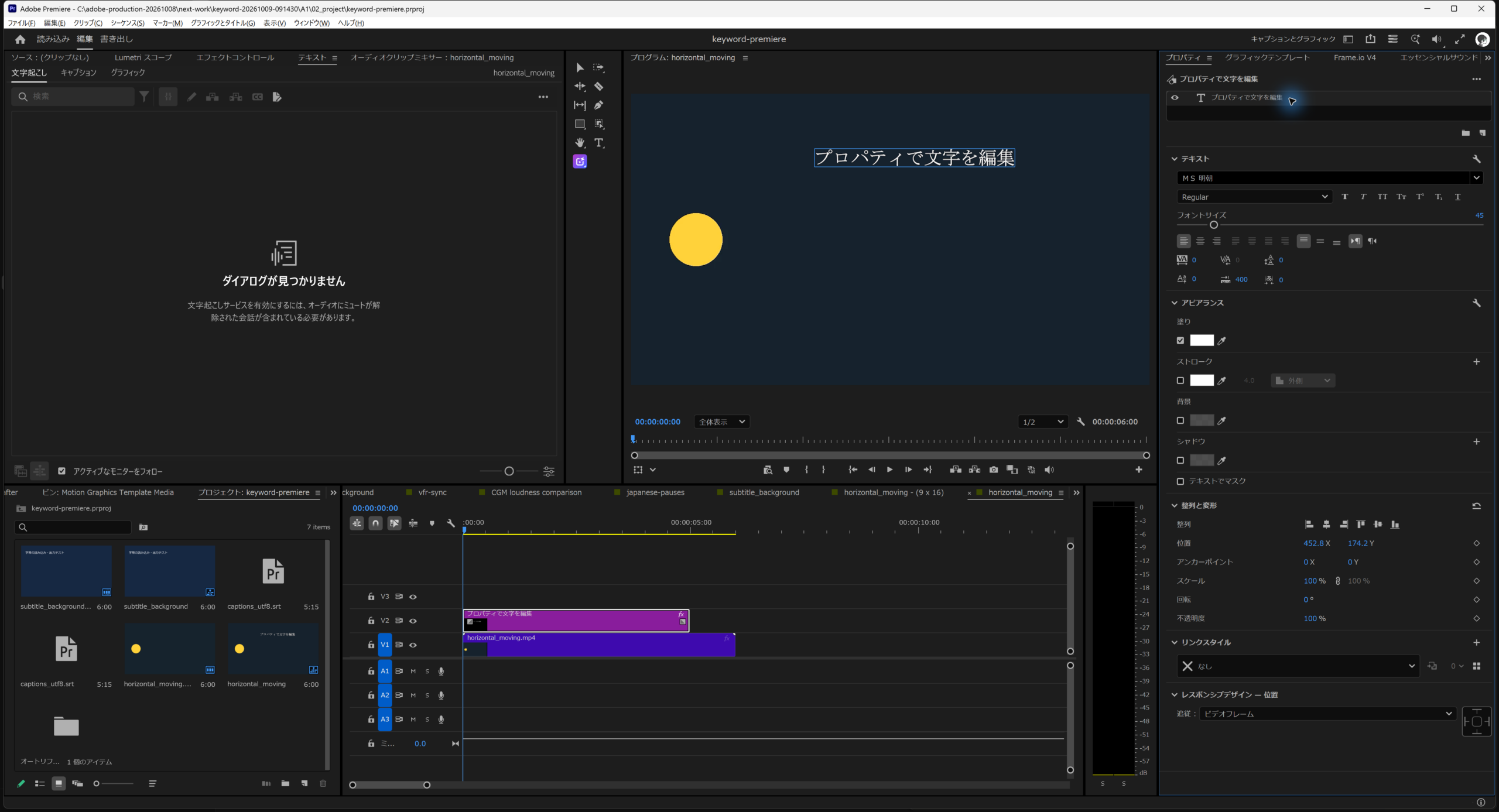
Task: Click All Caps text style icon
Action: click(1382, 197)
